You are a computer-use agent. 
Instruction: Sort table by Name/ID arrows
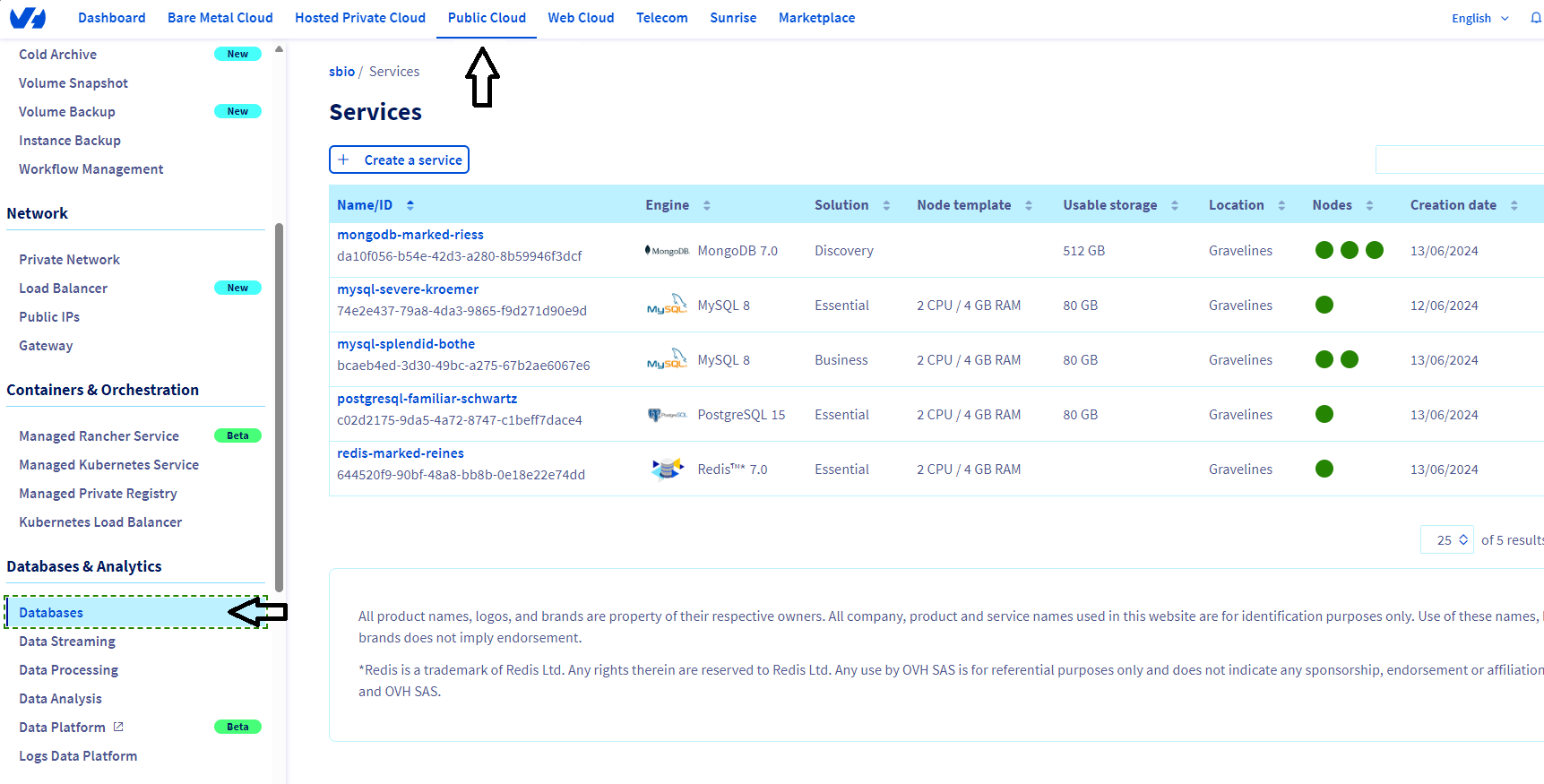point(410,205)
